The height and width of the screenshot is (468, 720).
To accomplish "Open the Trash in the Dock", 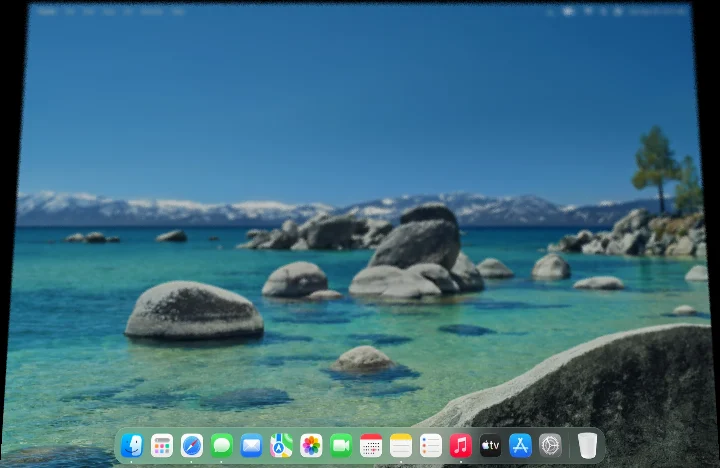I will [x=587, y=445].
